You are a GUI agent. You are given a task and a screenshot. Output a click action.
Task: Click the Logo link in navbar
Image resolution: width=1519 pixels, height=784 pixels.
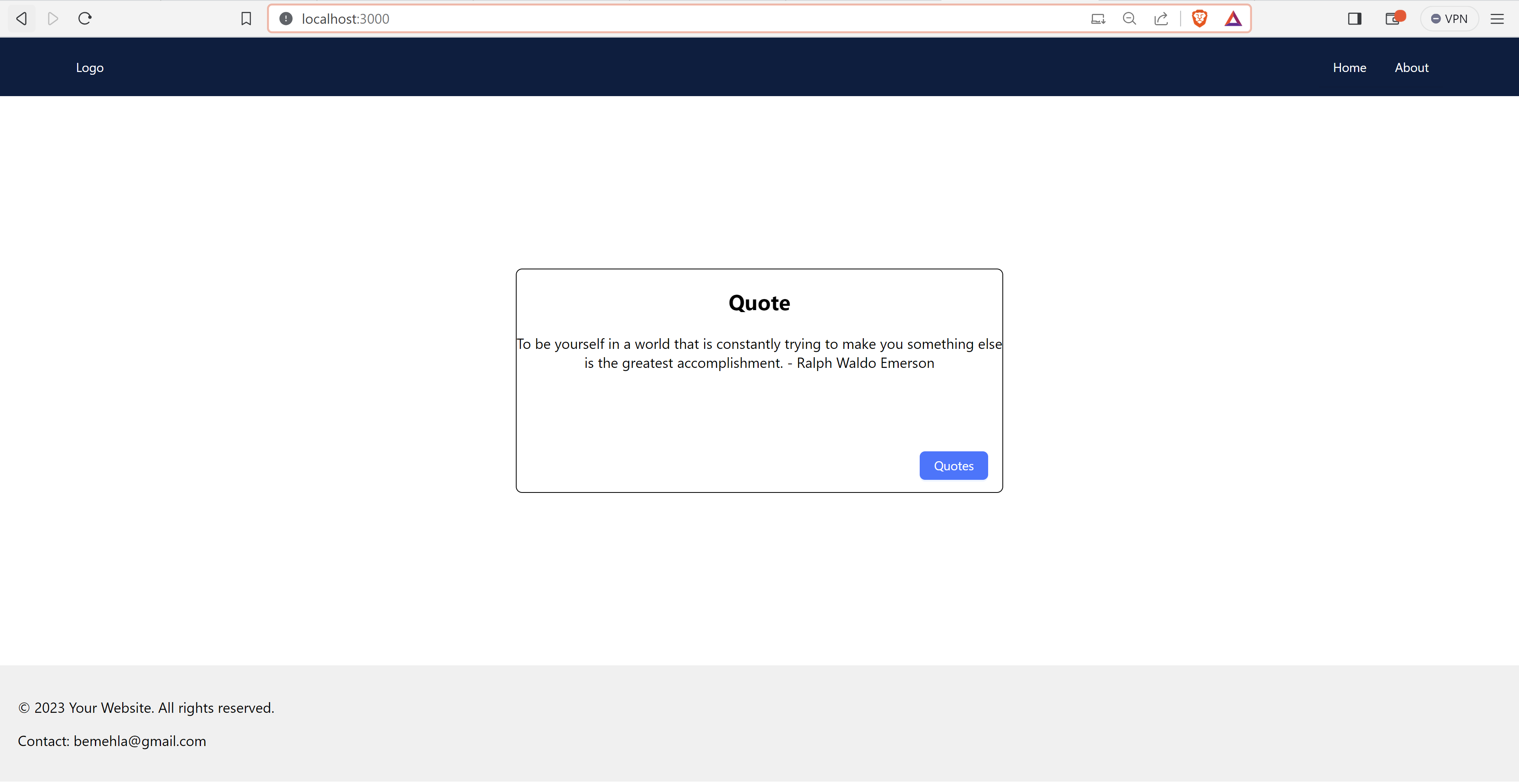coord(90,68)
